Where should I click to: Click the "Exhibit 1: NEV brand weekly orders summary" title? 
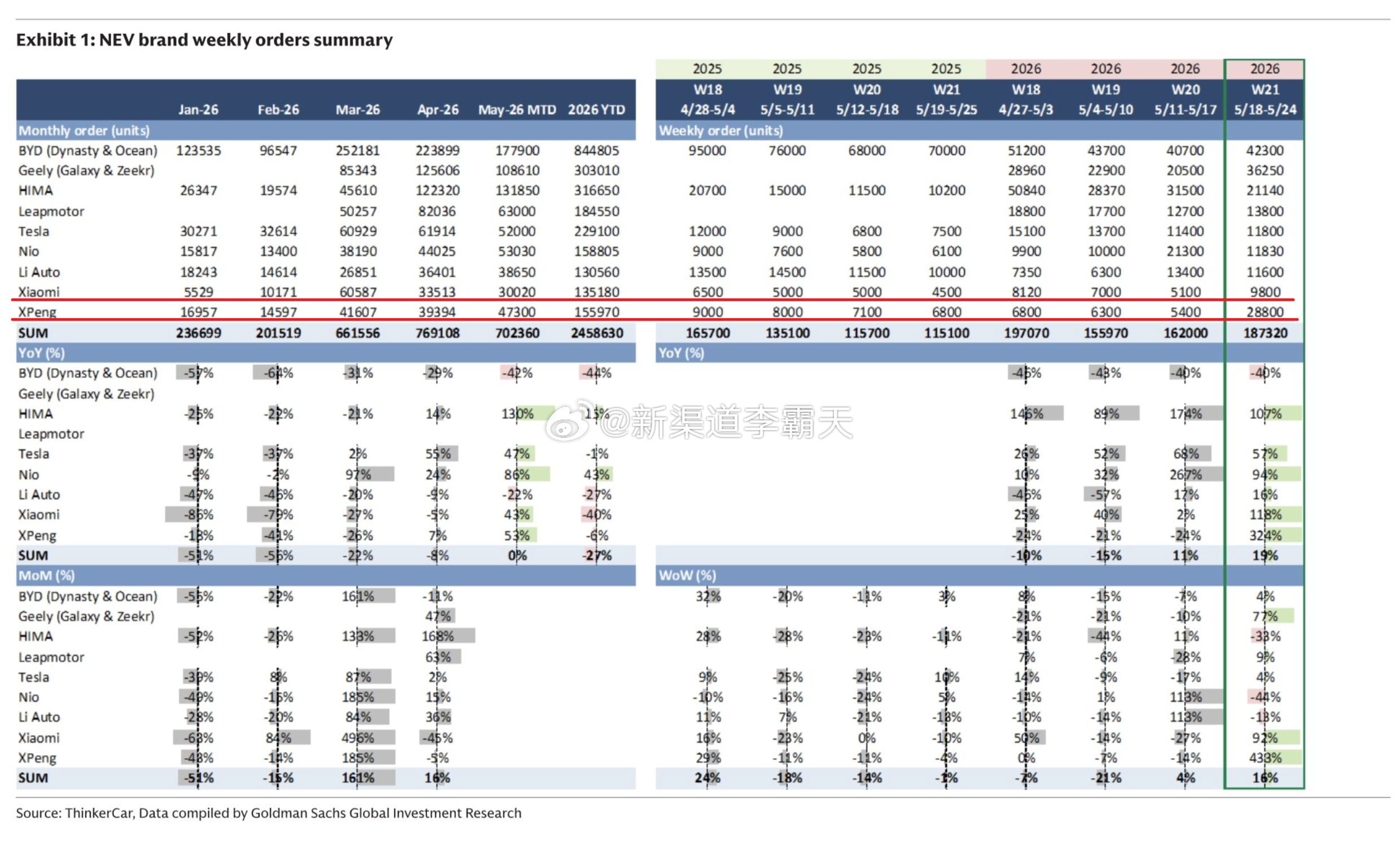tap(204, 40)
